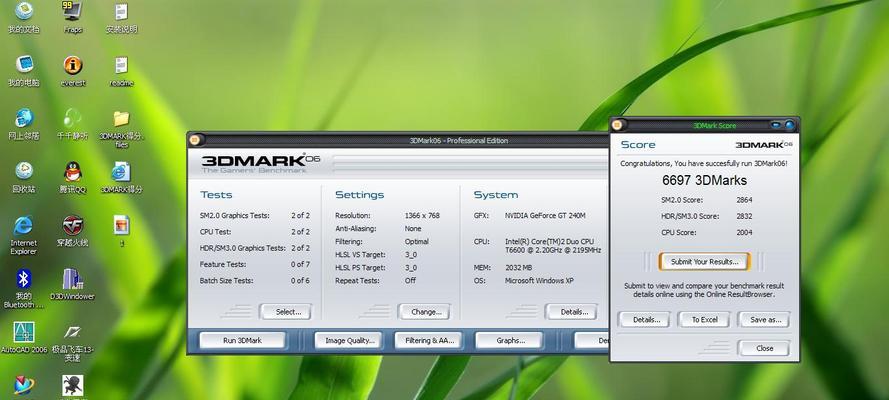Open Details... in the System panel
Screen dimensions: 889x400
574,312
